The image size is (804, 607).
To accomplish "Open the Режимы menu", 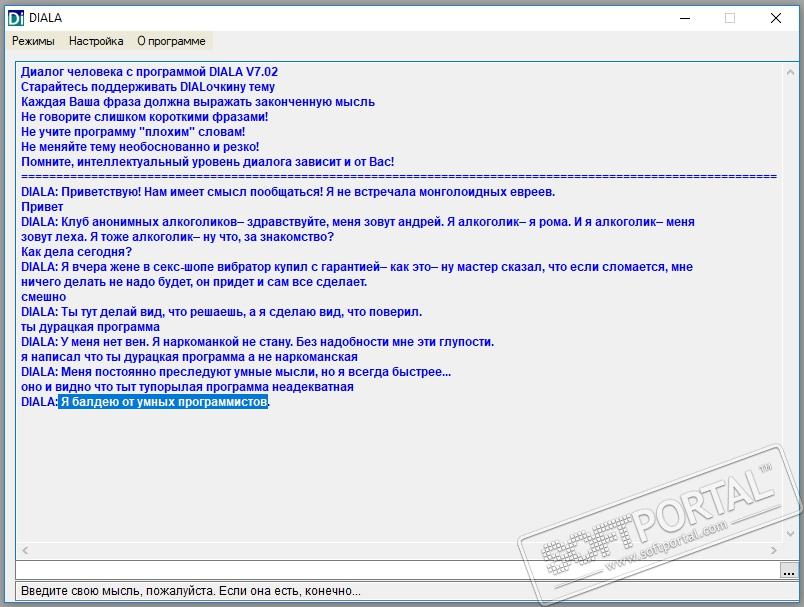I will click(33, 41).
